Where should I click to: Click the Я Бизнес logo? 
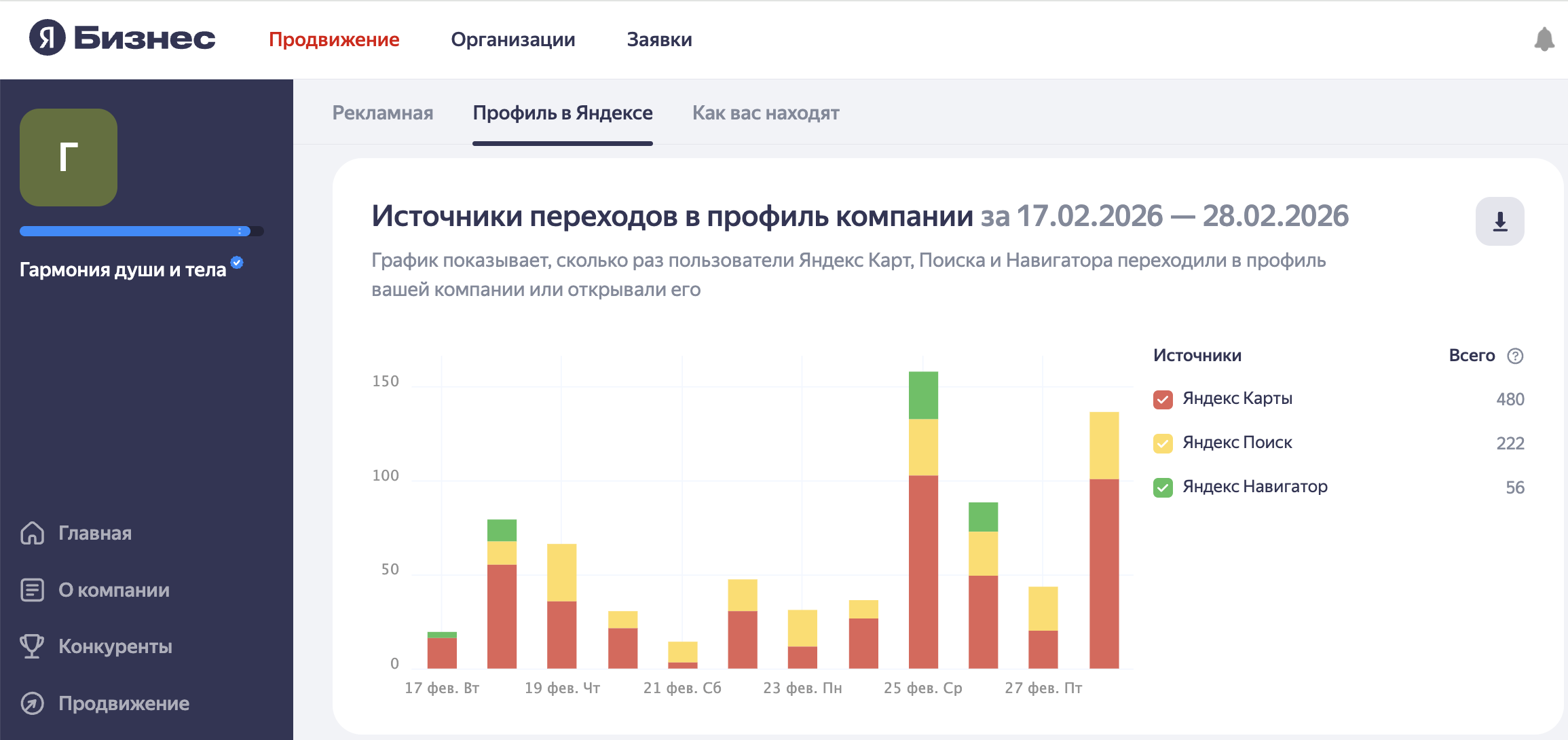click(122, 39)
